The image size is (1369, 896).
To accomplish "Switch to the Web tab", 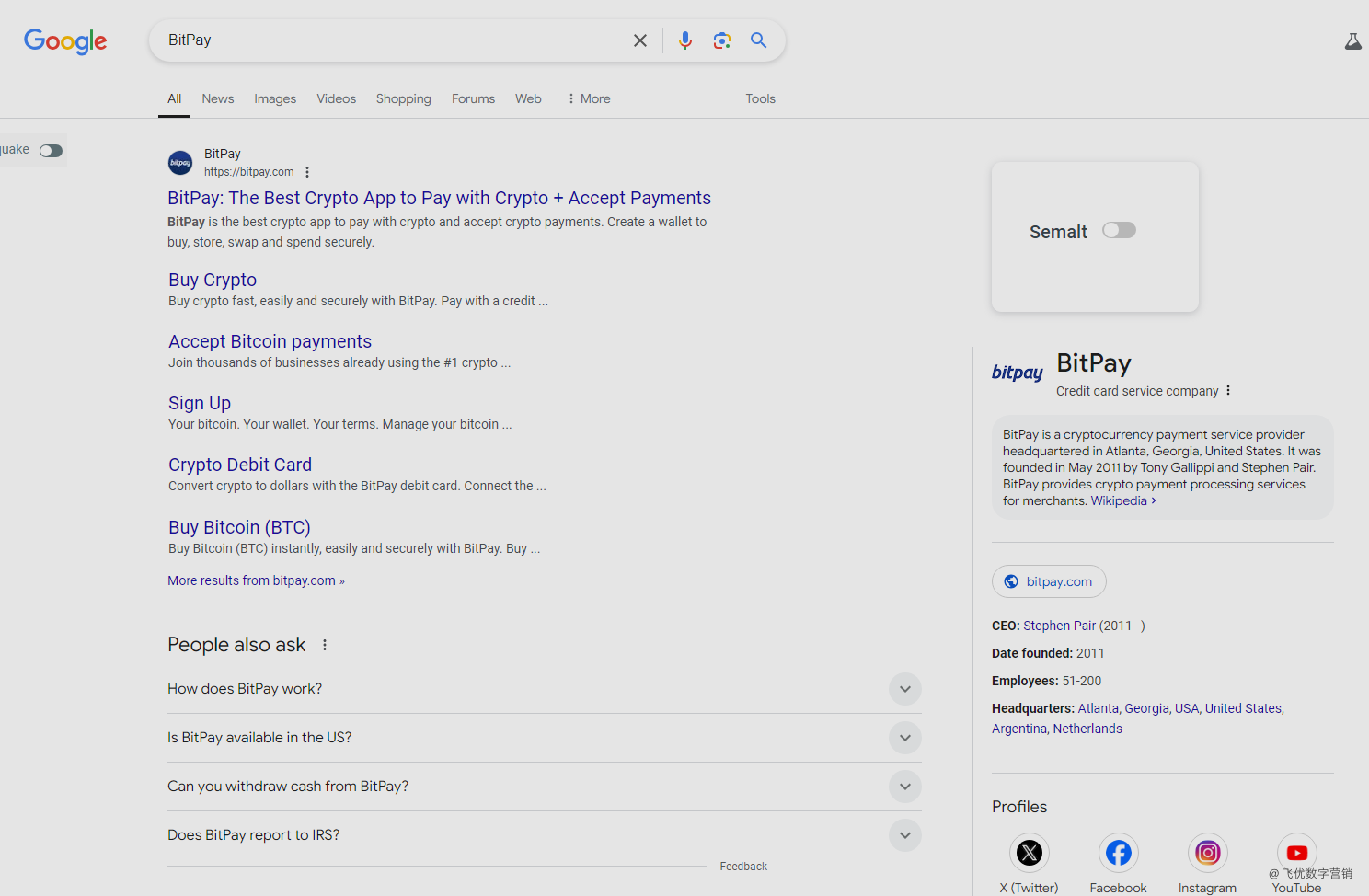I will click(528, 98).
